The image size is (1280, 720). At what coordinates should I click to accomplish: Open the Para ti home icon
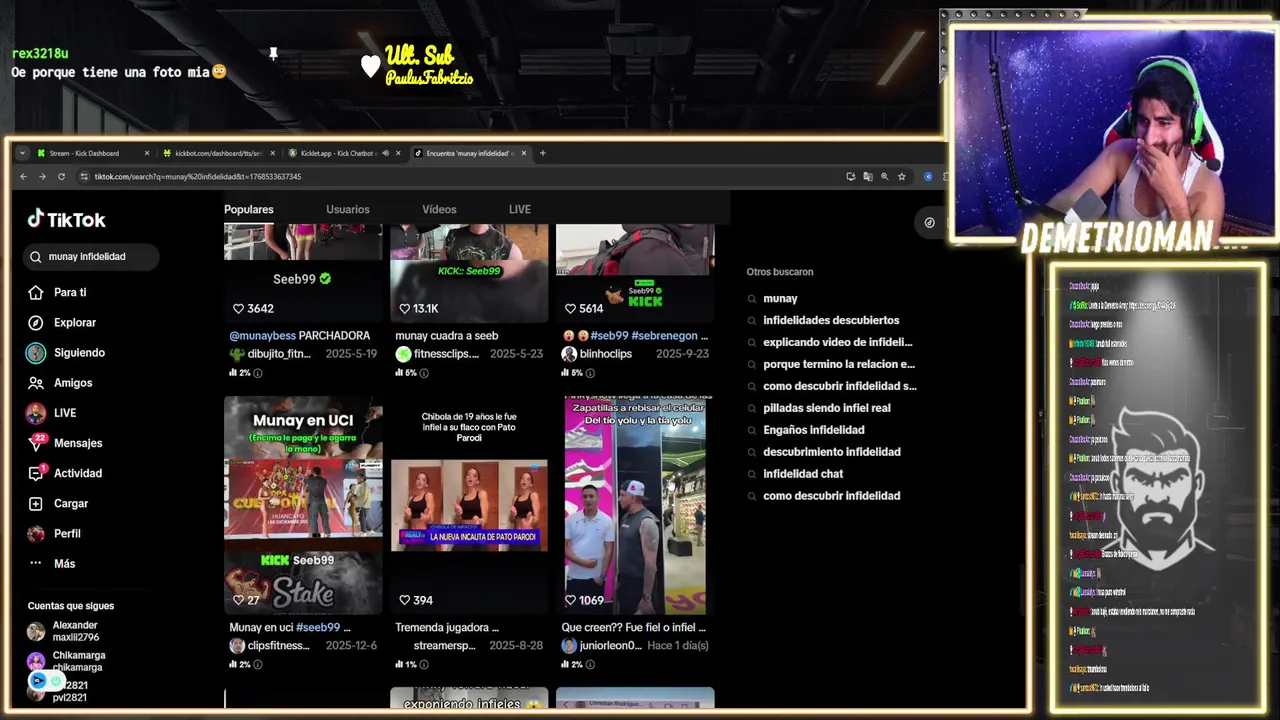(x=36, y=293)
